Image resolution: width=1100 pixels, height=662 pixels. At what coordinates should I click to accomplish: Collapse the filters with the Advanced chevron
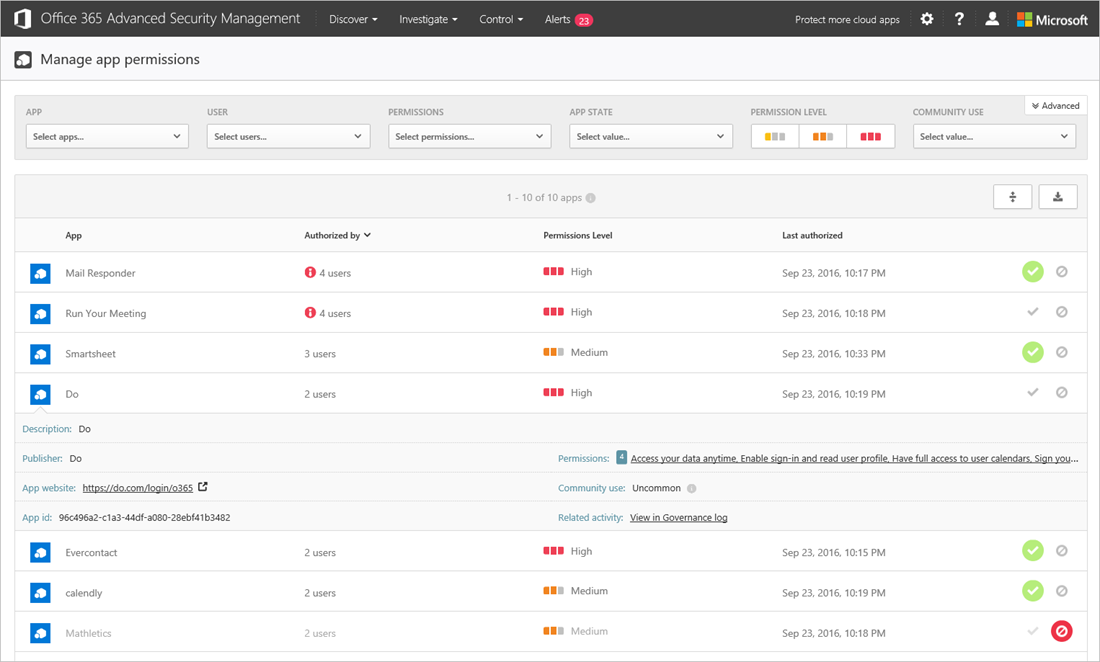click(x=1054, y=105)
